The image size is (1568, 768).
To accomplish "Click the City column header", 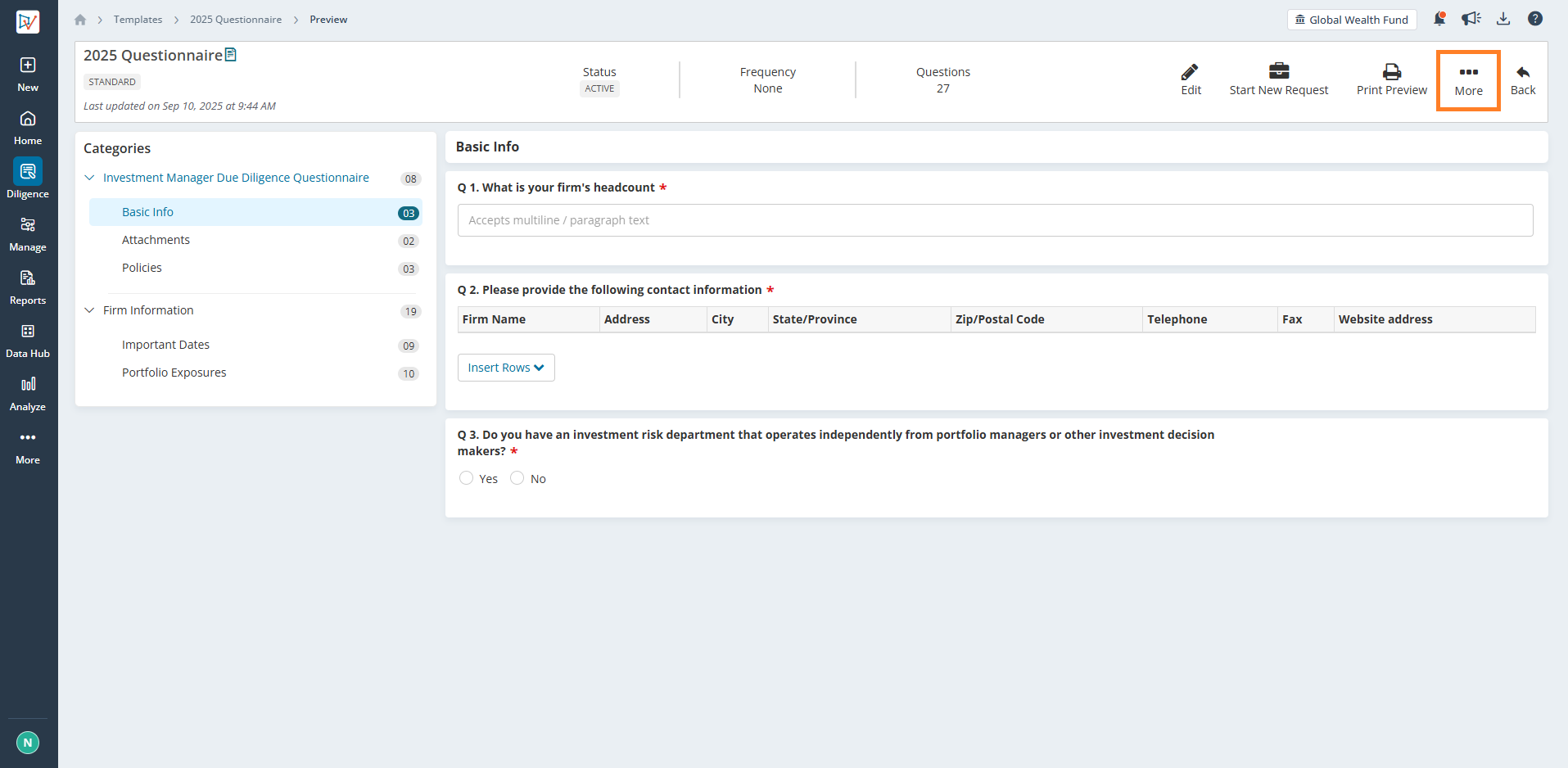I will [x=737, y=319].
